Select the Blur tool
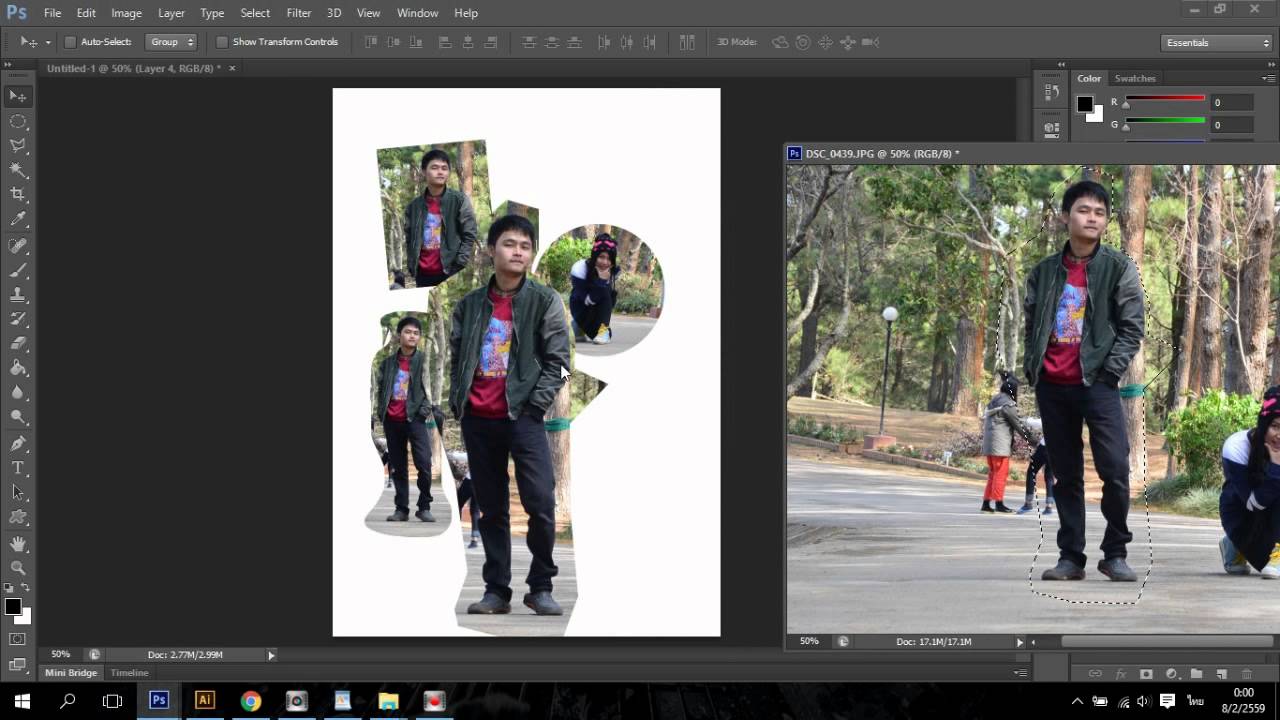The image size is (1280, 720). click(x=18, y=394)
